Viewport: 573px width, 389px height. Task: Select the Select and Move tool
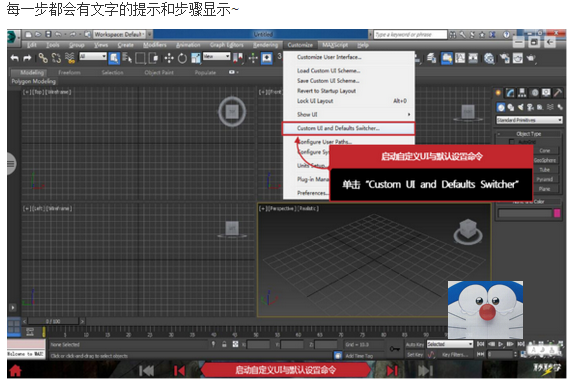[169, 58]
